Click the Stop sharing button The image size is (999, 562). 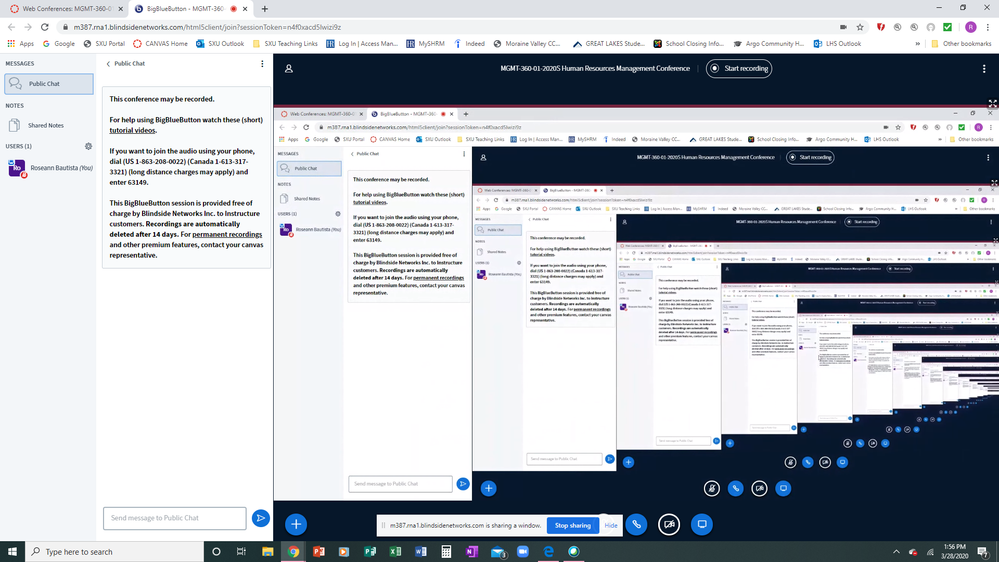click(573, 525)
